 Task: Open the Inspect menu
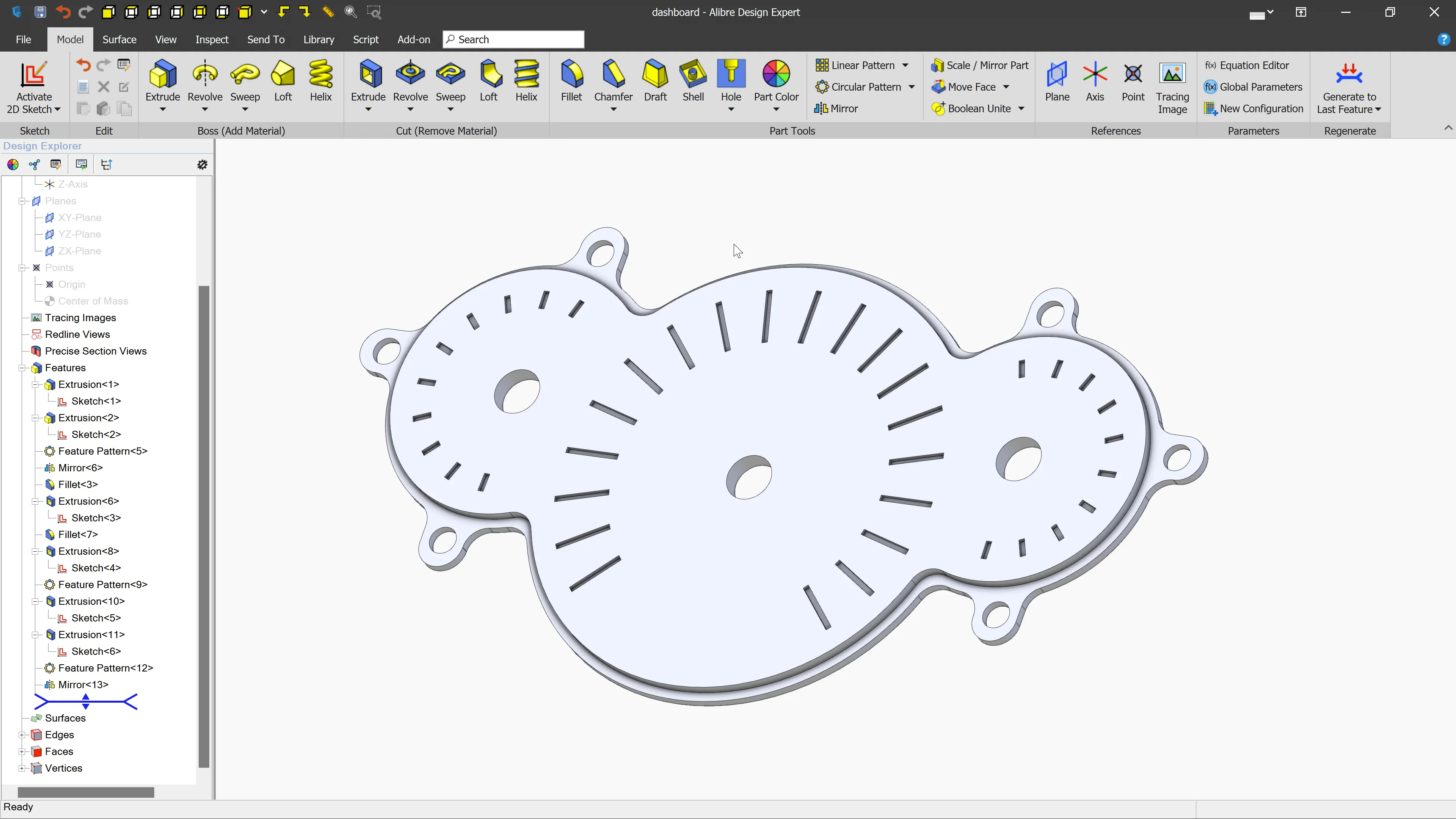click(212, 39)
